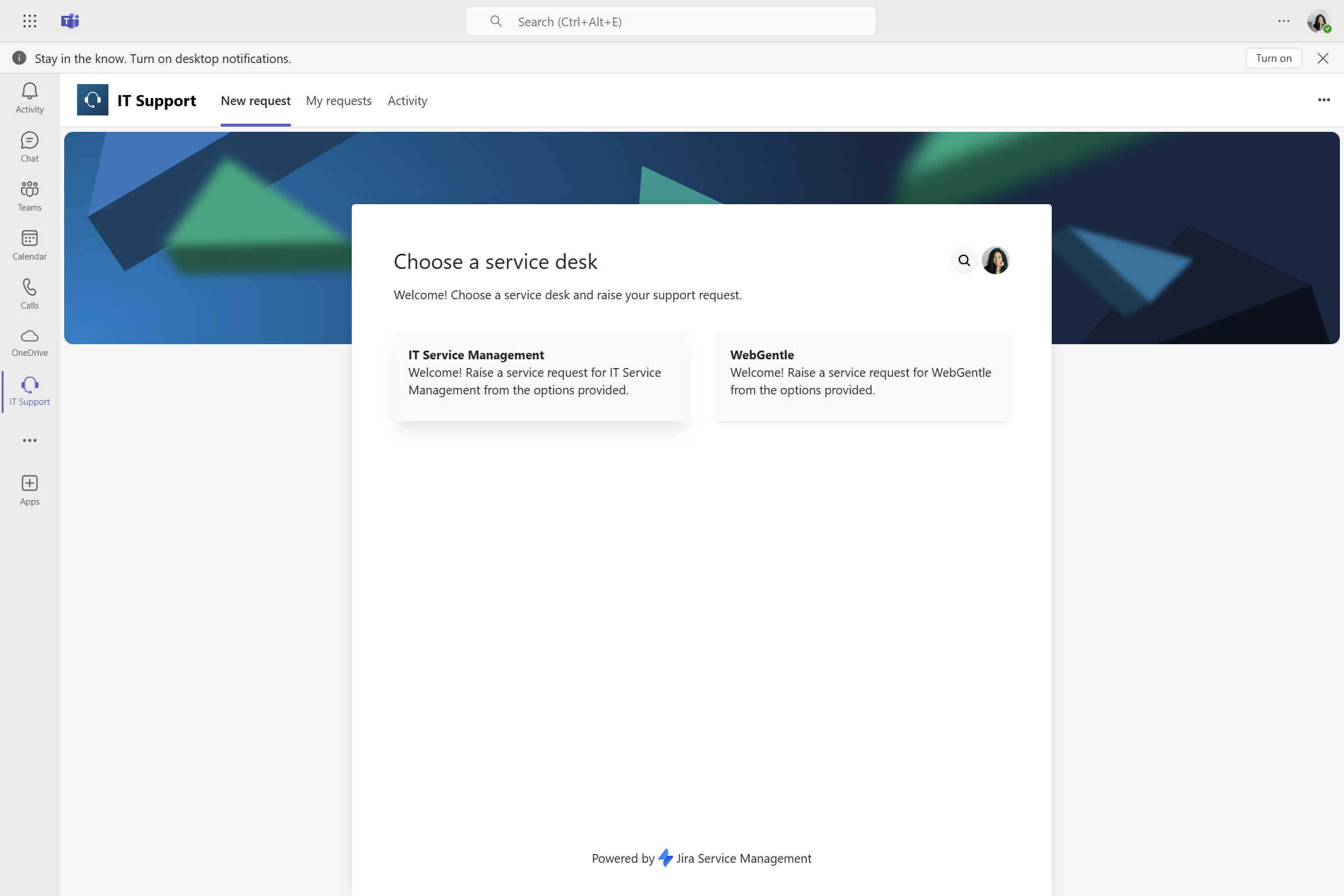Open the Calendar app icon
1344x896 pixels.
click(x=30, y=244)
